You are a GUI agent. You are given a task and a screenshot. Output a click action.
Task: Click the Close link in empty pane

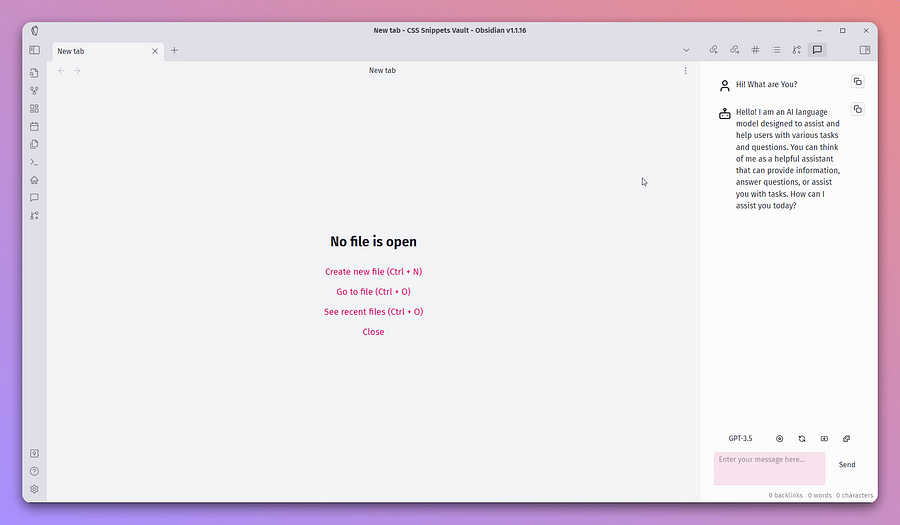373,332
